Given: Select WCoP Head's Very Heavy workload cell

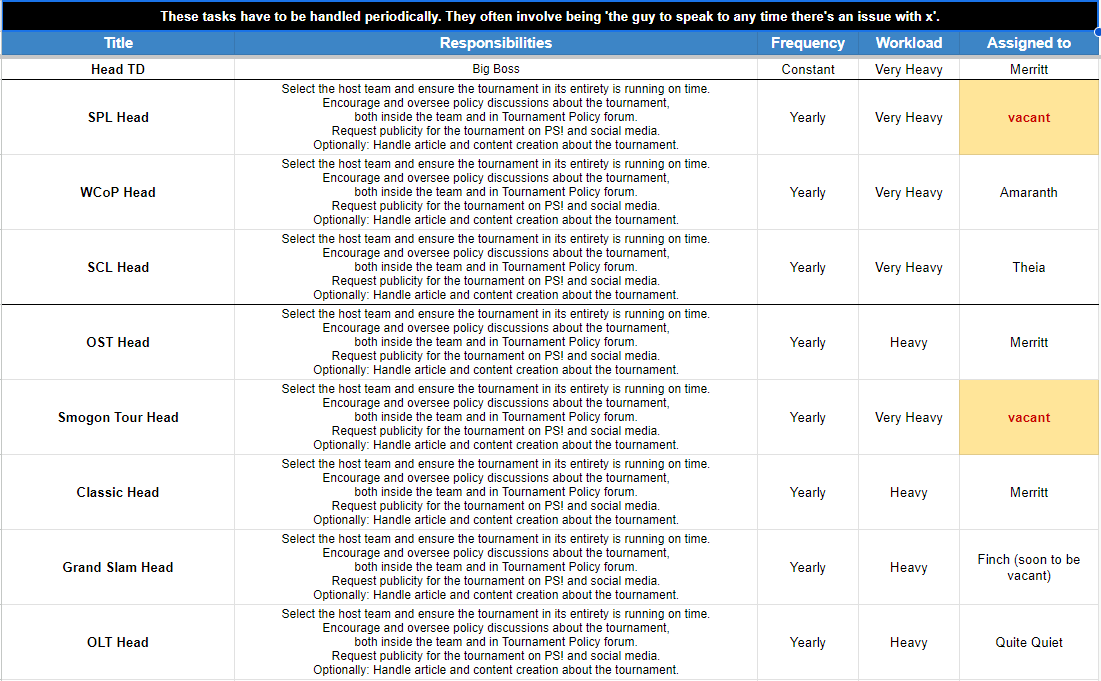Looking at the screenshot, I should (x=909, y=192).
